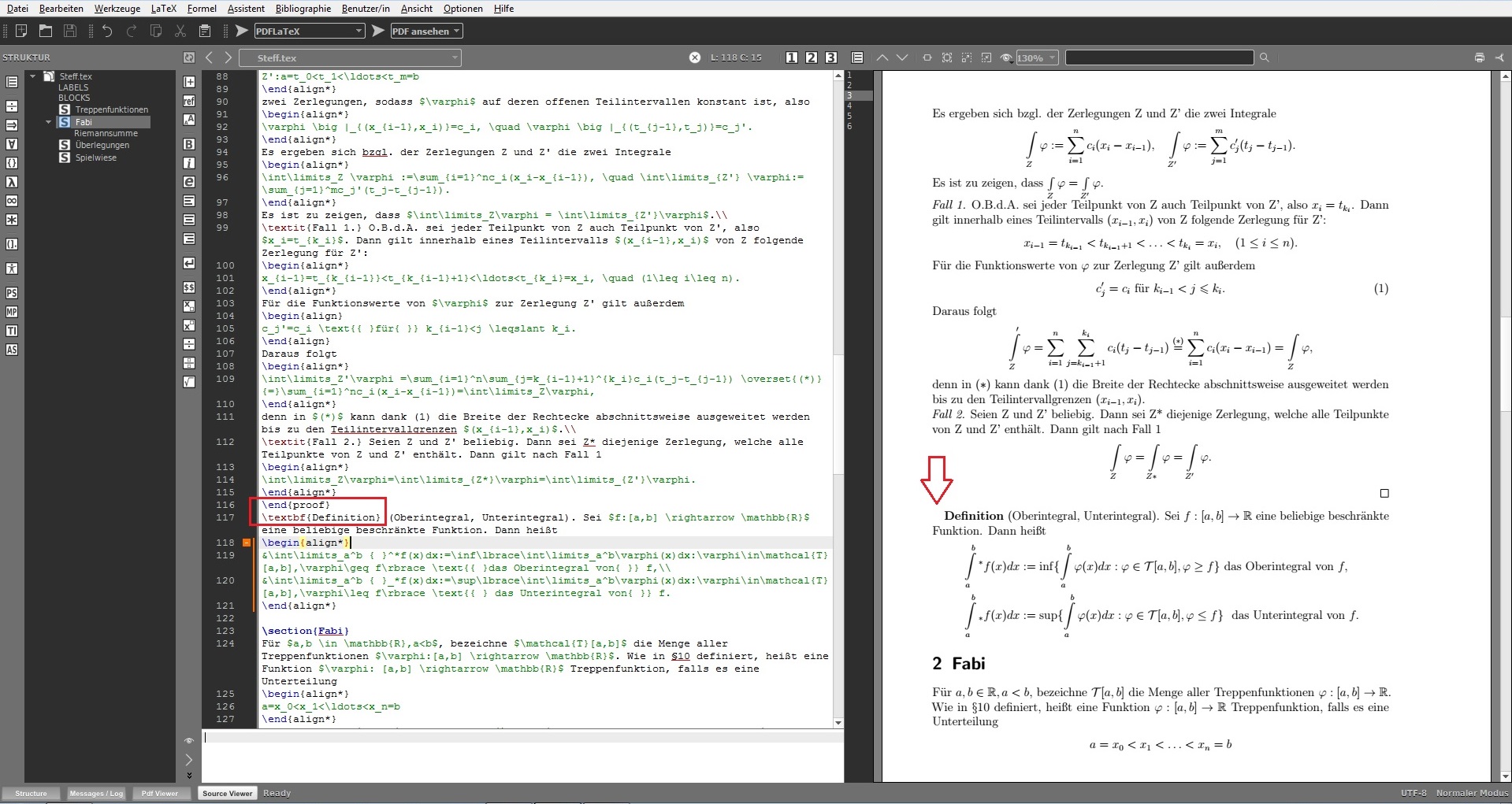Go to next PDF page with down chevron
The image size is (1512, 804).
tap(902, 57)
